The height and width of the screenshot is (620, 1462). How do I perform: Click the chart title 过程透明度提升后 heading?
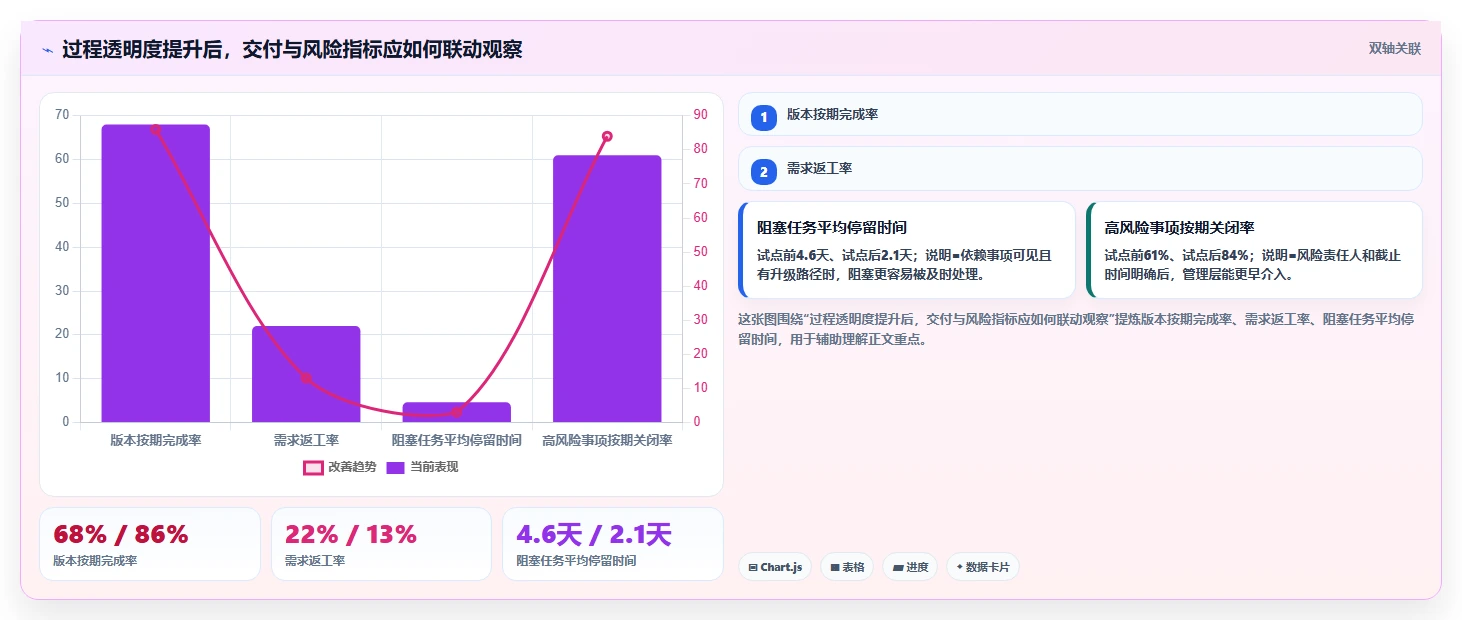click(x=292, y=50)
